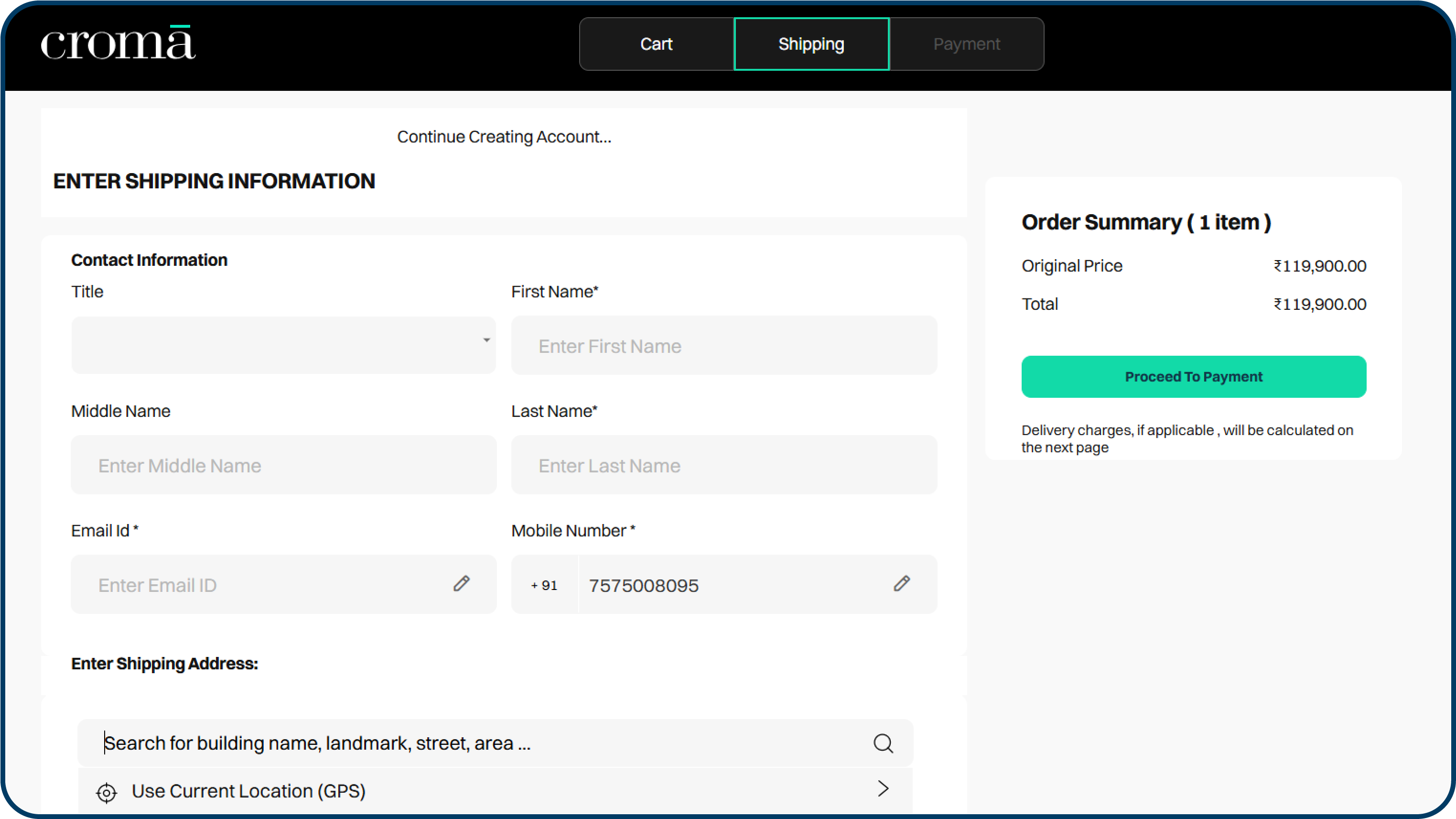Click the search magnifier in address field

[884, 744]
